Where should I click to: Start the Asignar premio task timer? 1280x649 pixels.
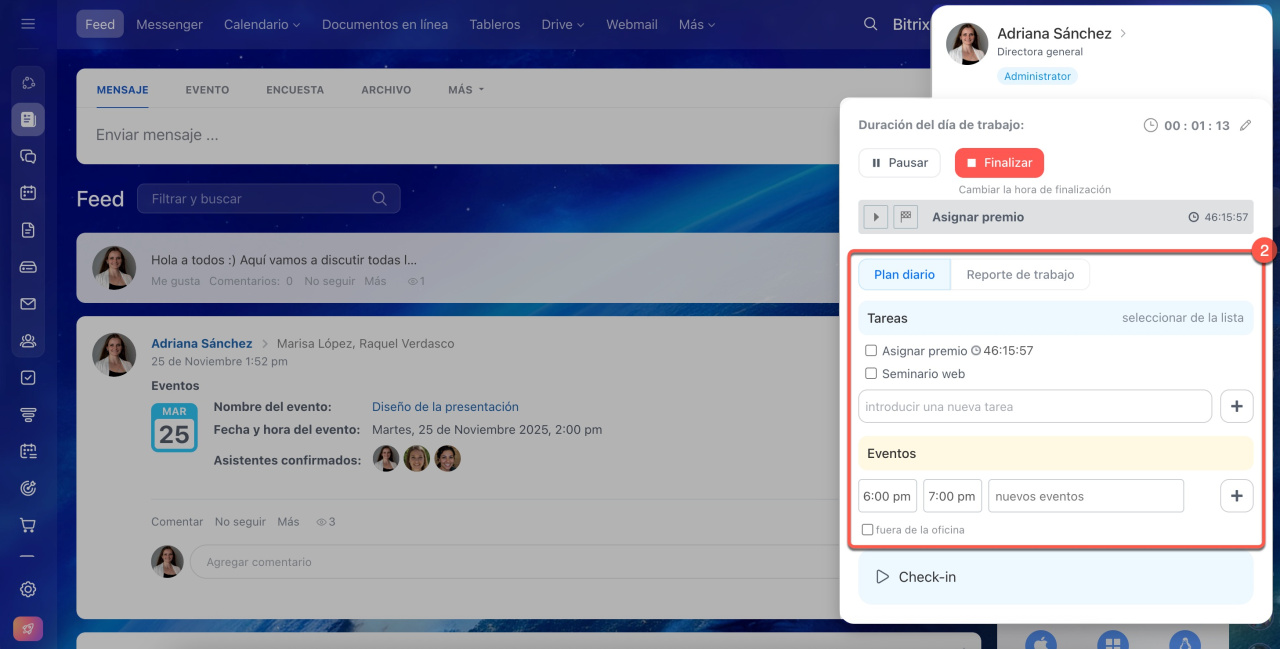(x=875, y=217)
